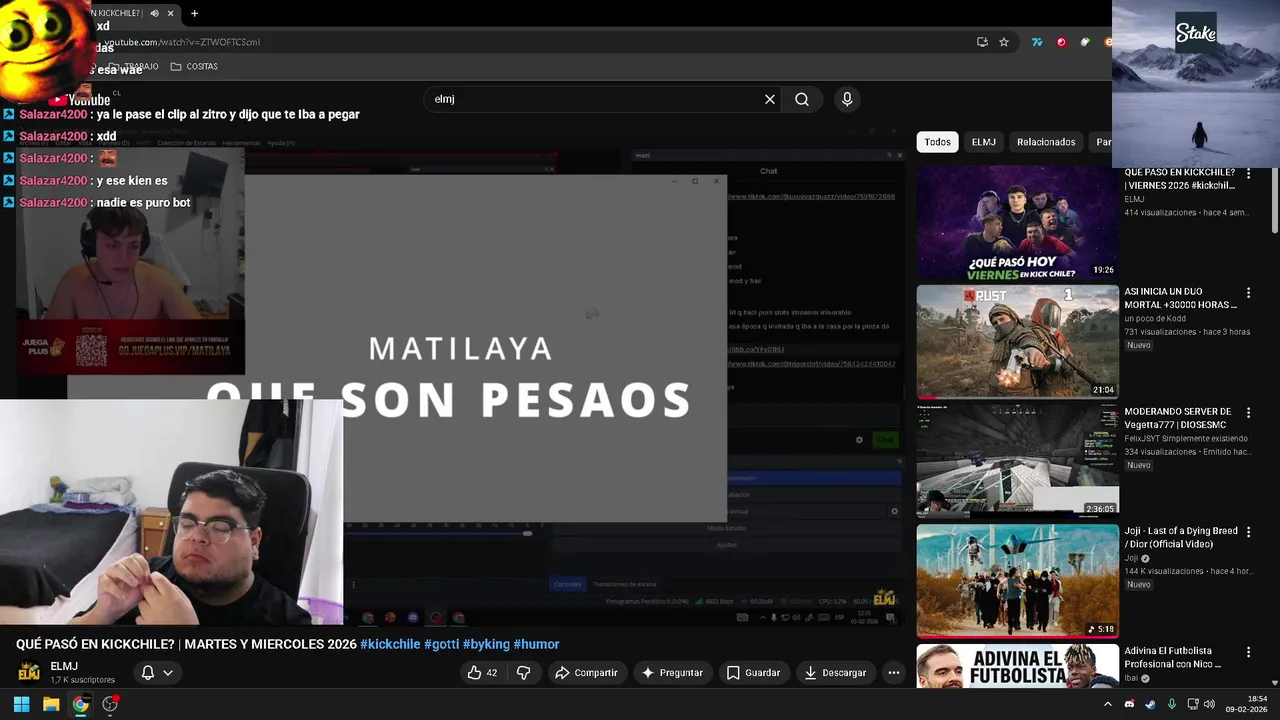Open File Explorer from the taskbar
Screen dimensions: 1280x720
(51, 704)
